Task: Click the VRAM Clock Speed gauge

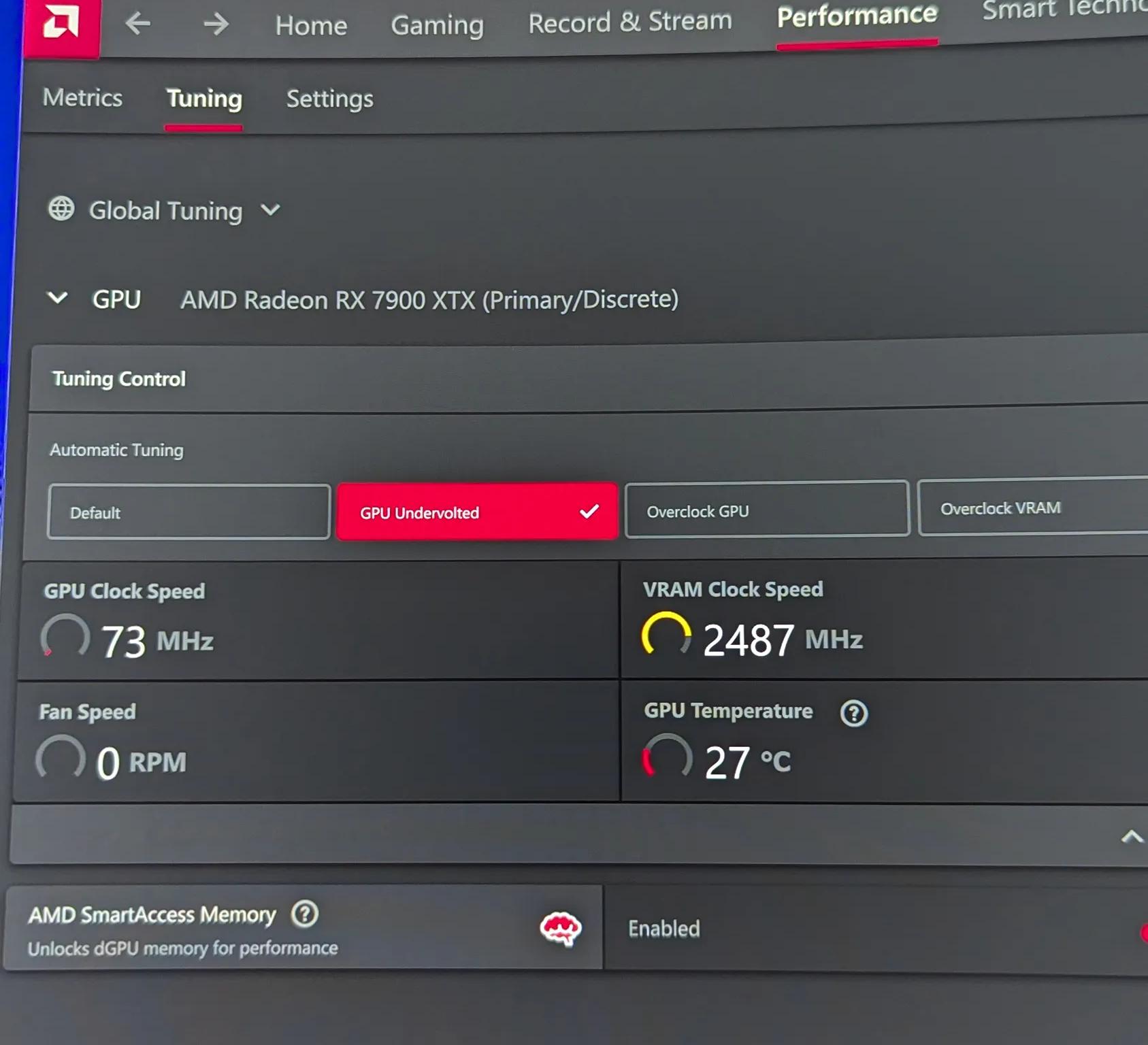Action: tap(666, 635)
